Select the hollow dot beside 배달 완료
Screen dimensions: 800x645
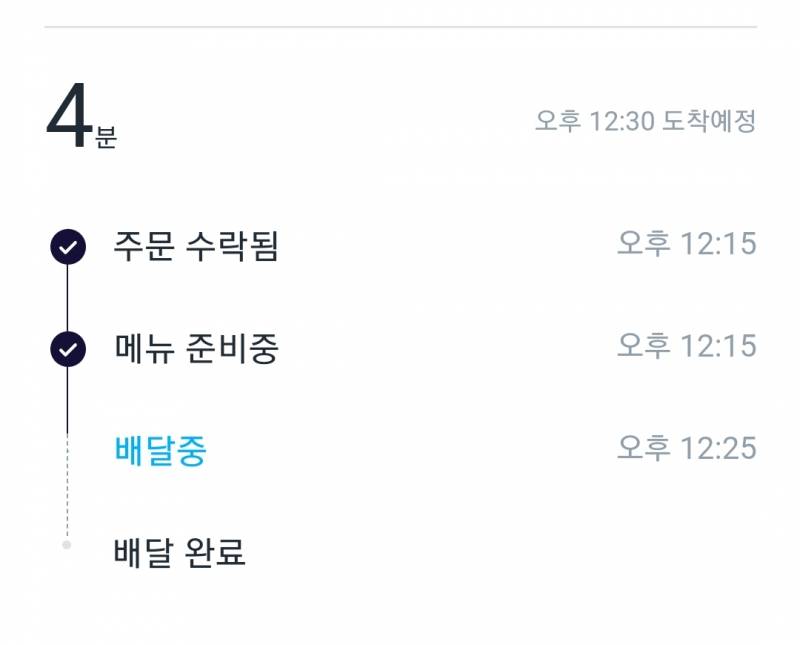coord(66,543)
